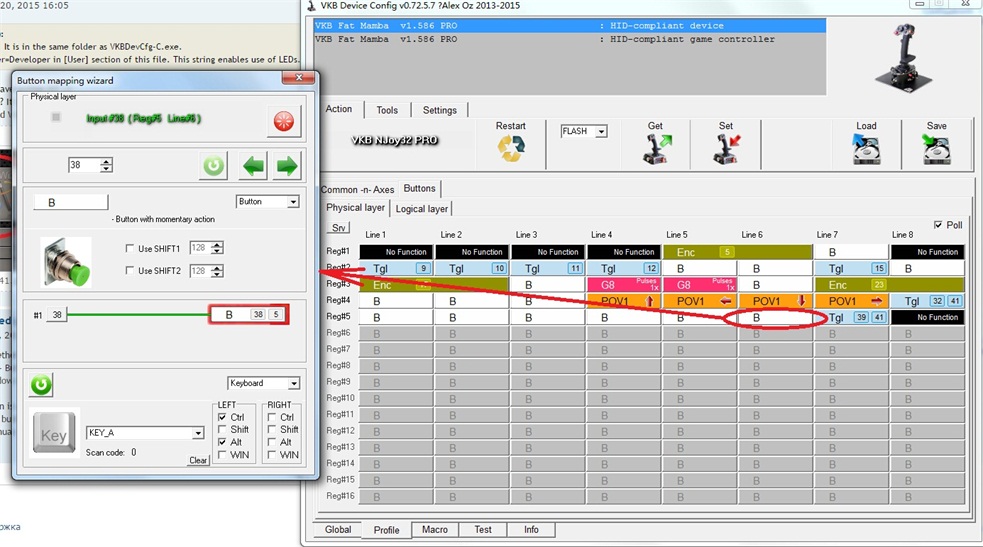Open the FLASH dropdown
983x547 pixels.
point(601,132)
